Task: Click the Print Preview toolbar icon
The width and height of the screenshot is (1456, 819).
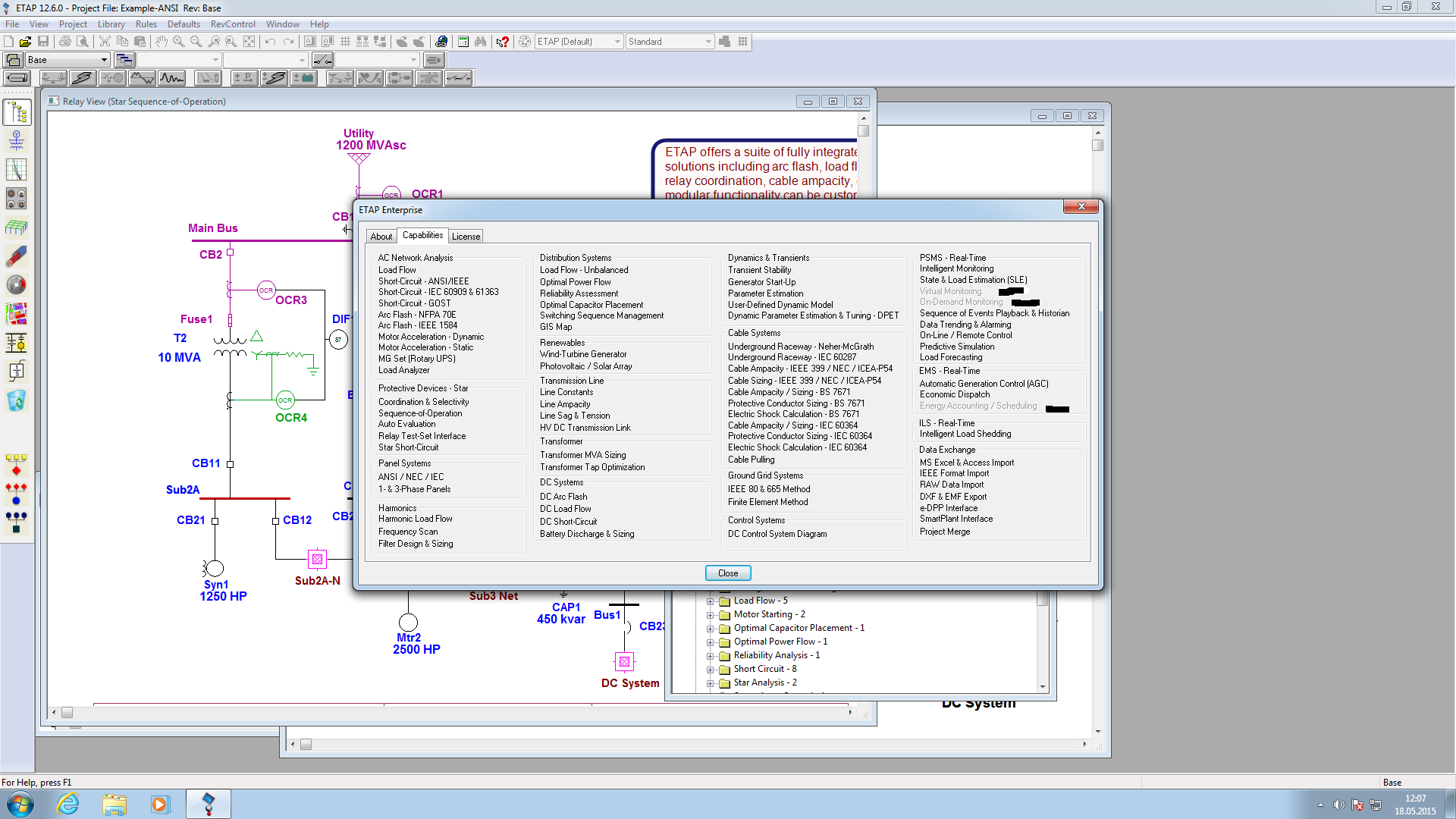Action: click(x=83, y=42)
